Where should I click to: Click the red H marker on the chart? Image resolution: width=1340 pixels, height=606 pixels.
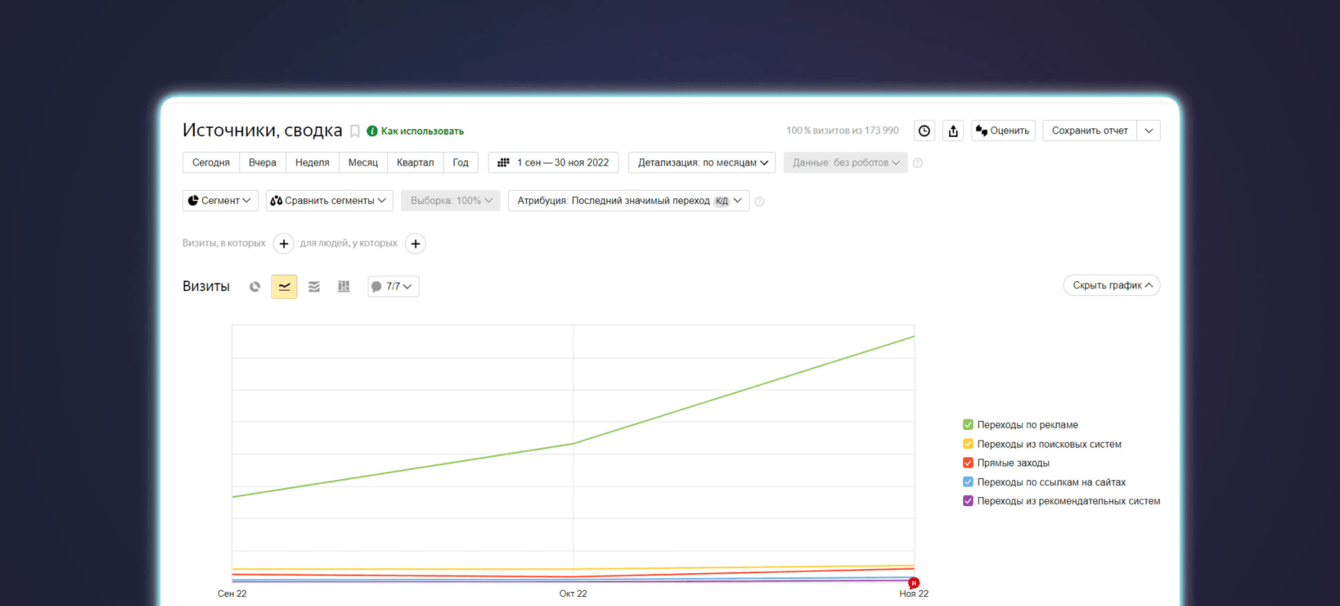point(913,582)
